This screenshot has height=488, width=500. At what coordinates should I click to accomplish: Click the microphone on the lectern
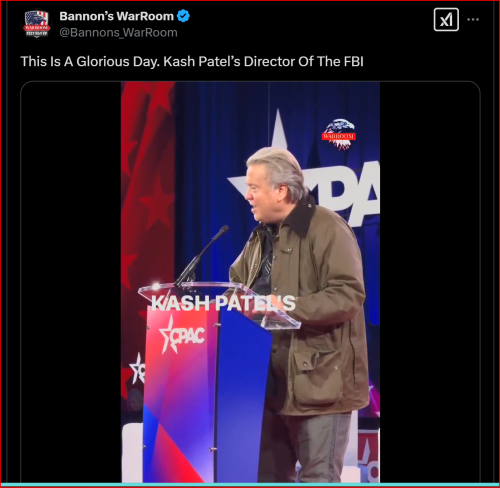click(202, 255)
